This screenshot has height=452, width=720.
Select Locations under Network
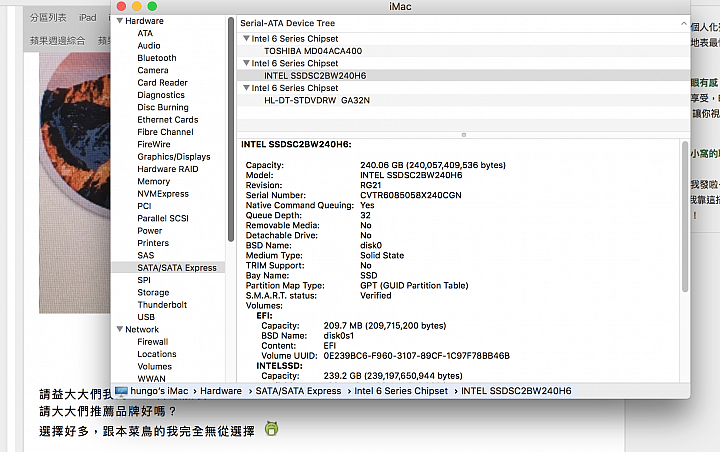pos(157,354)
